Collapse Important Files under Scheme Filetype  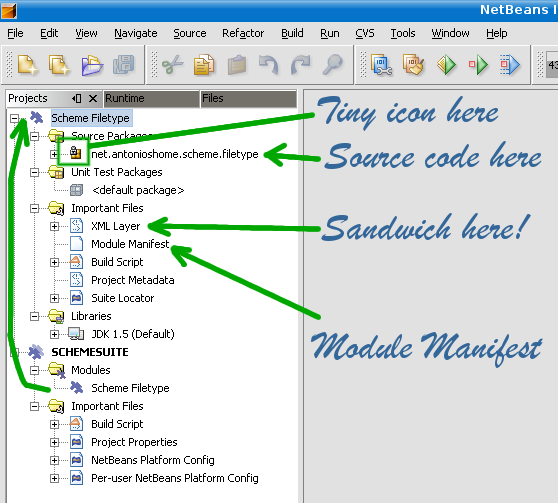point(35,208)
